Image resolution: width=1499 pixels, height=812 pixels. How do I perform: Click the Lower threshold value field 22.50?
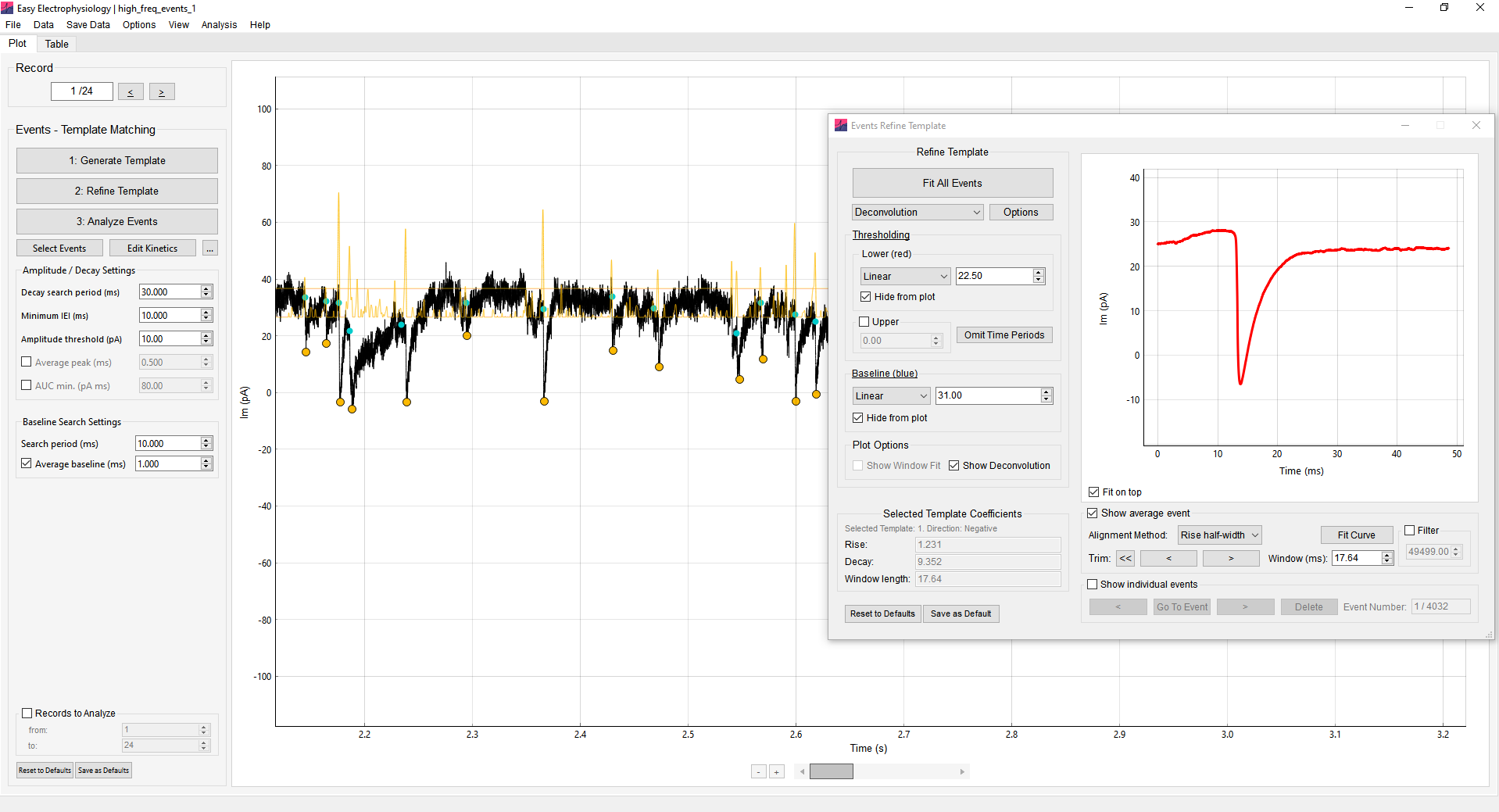993,276
